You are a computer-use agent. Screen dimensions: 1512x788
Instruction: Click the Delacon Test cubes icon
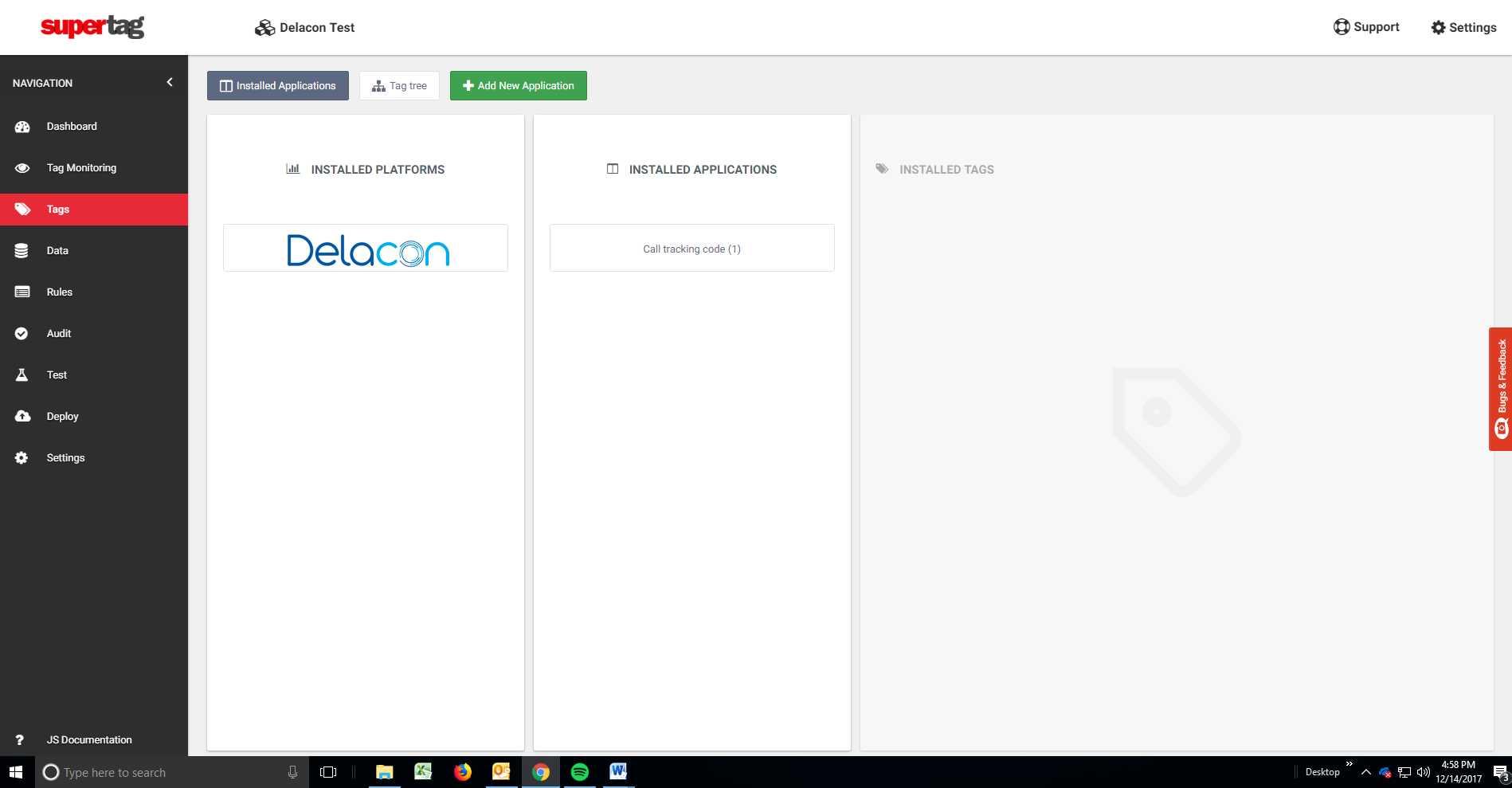264,28
